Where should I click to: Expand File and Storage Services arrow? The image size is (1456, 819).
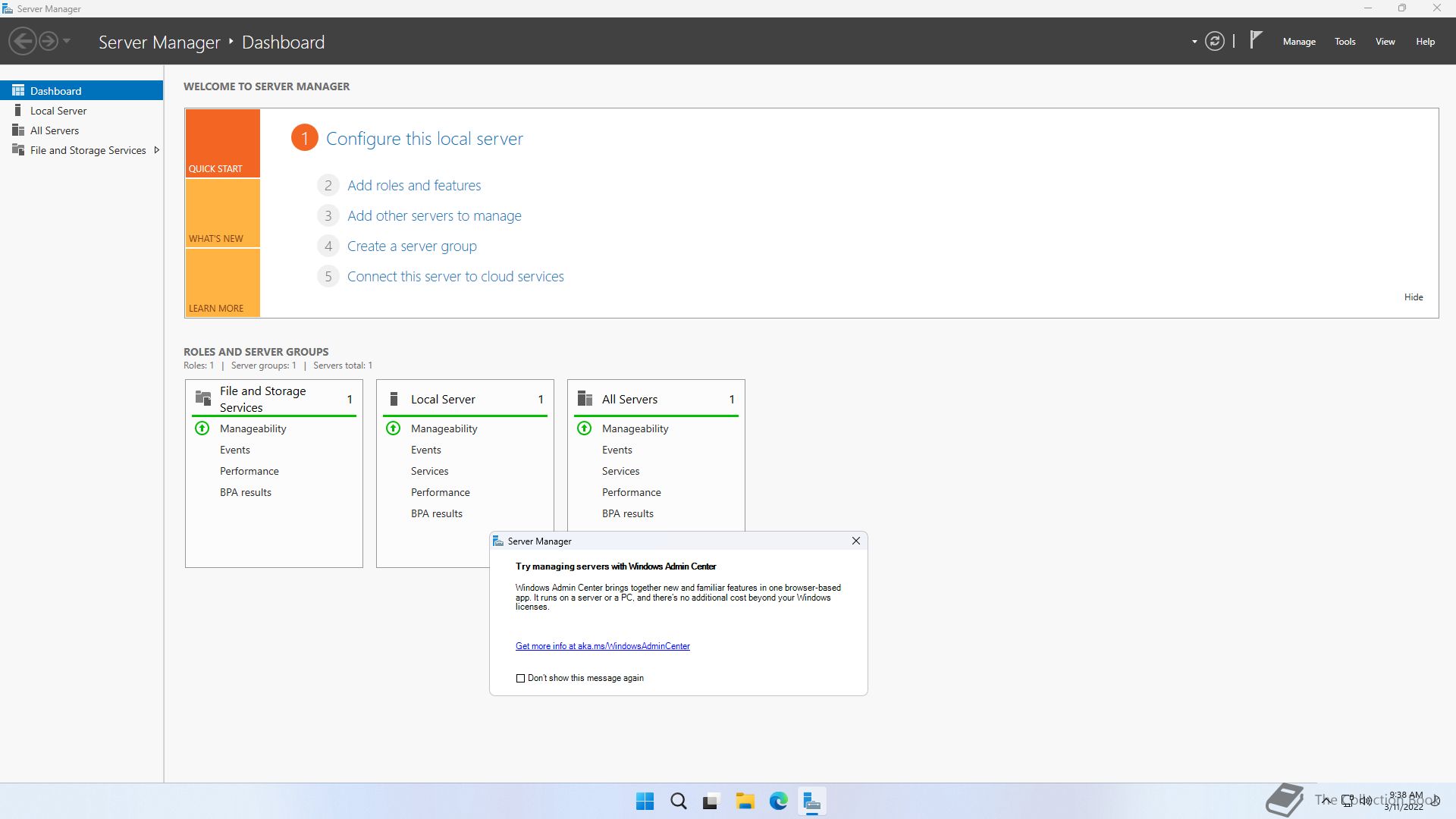coord(156,150)
